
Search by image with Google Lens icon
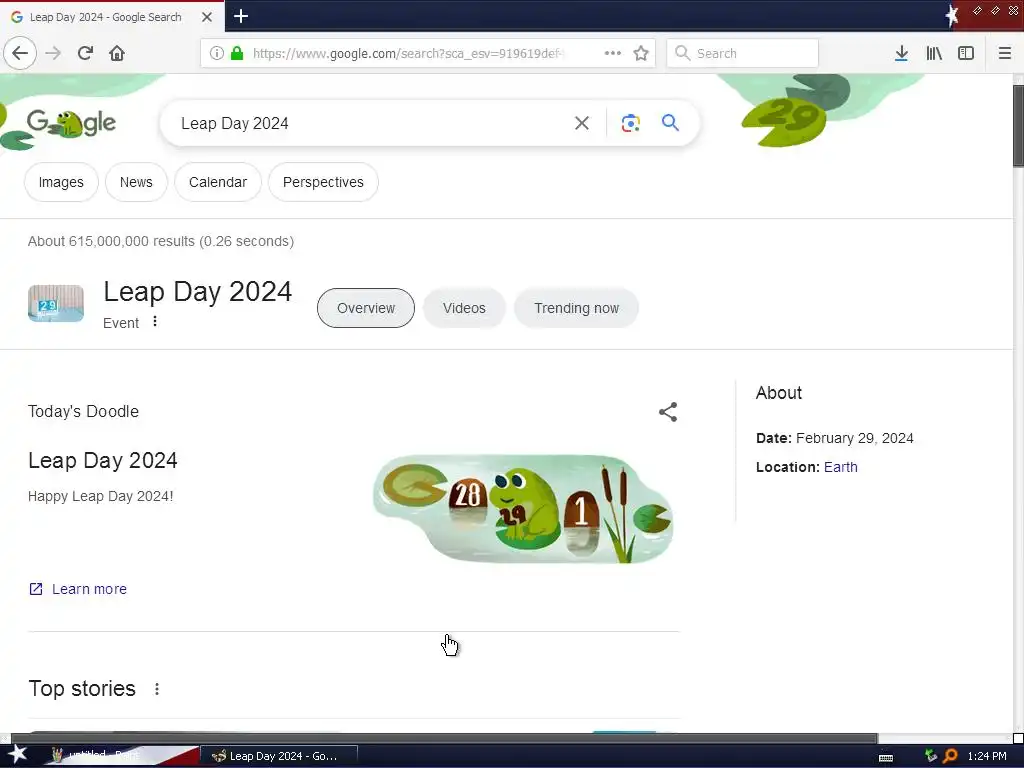coord(630,123)
